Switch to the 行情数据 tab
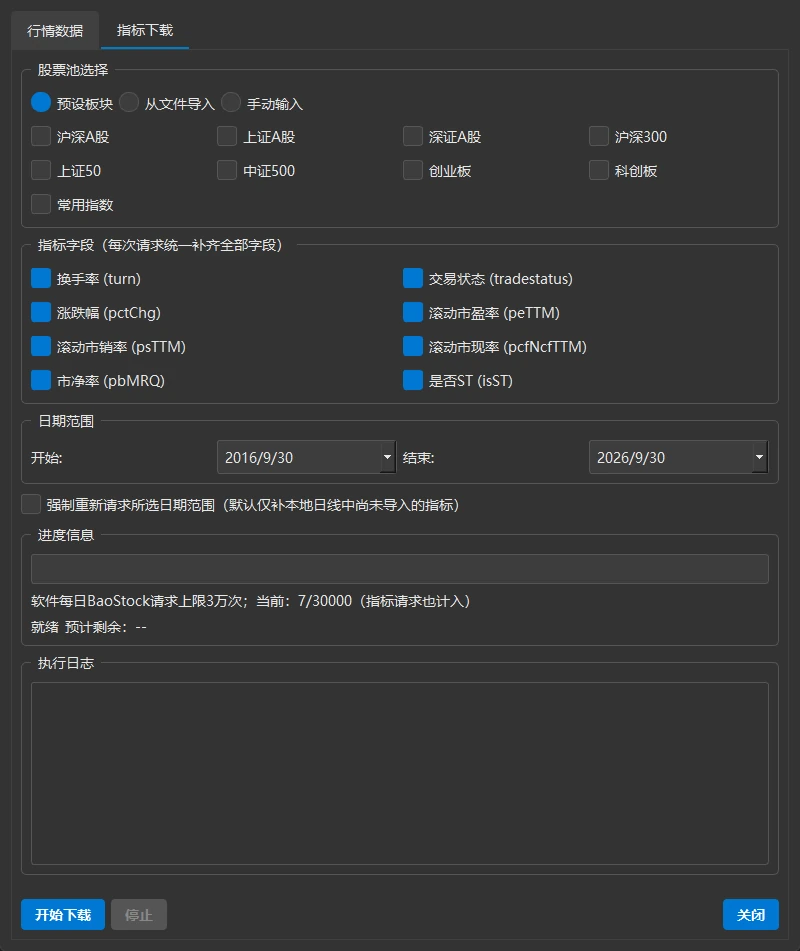The height and width of the screenshot is (951, 800). (55, 30)
